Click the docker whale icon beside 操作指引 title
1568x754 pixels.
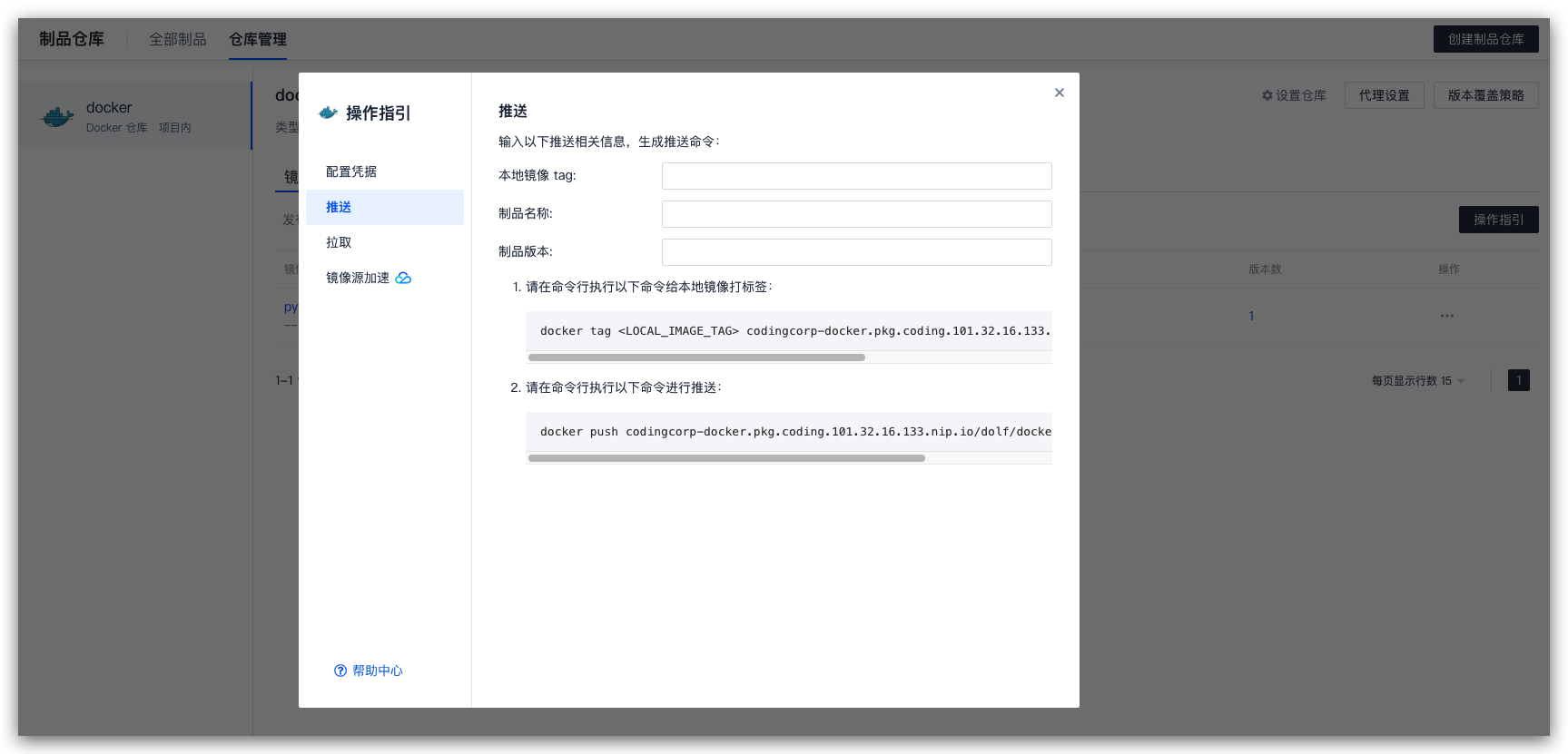tap(329, 113)
